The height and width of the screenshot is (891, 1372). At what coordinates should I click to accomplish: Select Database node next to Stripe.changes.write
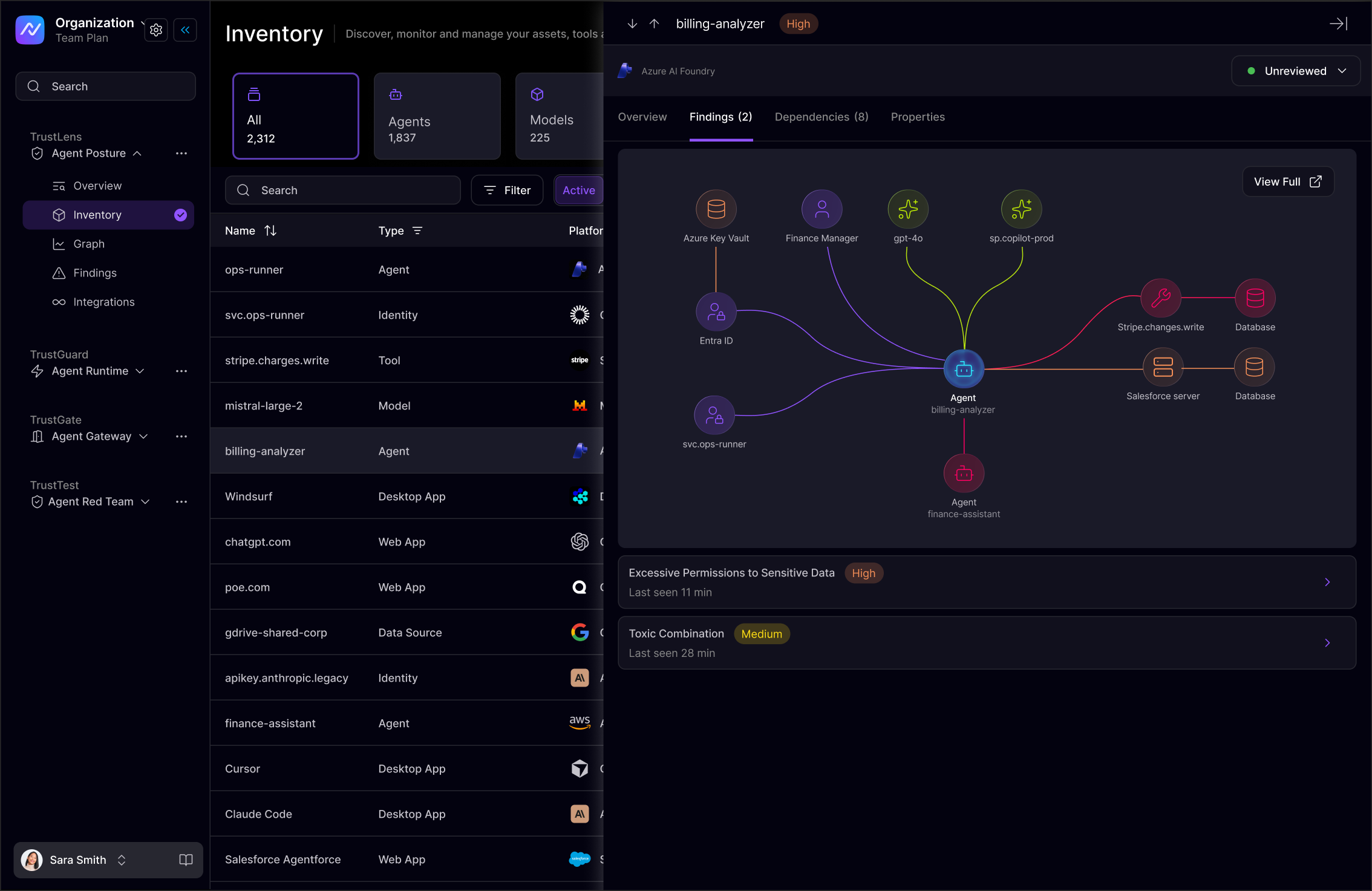coord(1255,298)
